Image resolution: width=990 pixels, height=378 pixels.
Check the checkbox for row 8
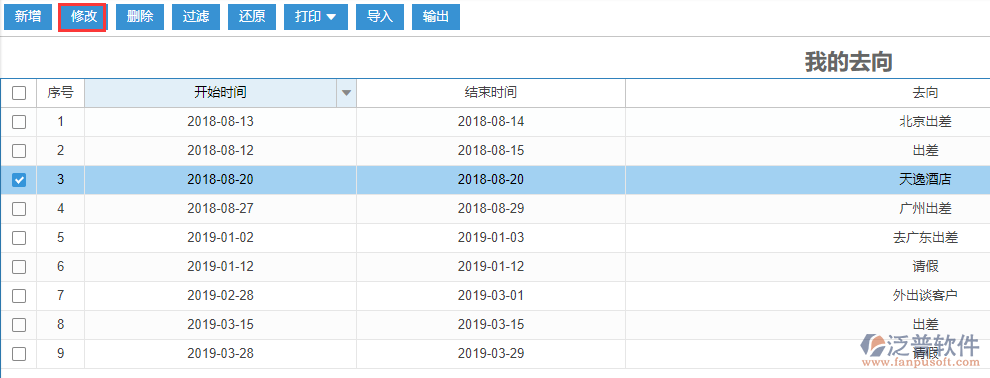pyautogui.click(x=19, y=325)
